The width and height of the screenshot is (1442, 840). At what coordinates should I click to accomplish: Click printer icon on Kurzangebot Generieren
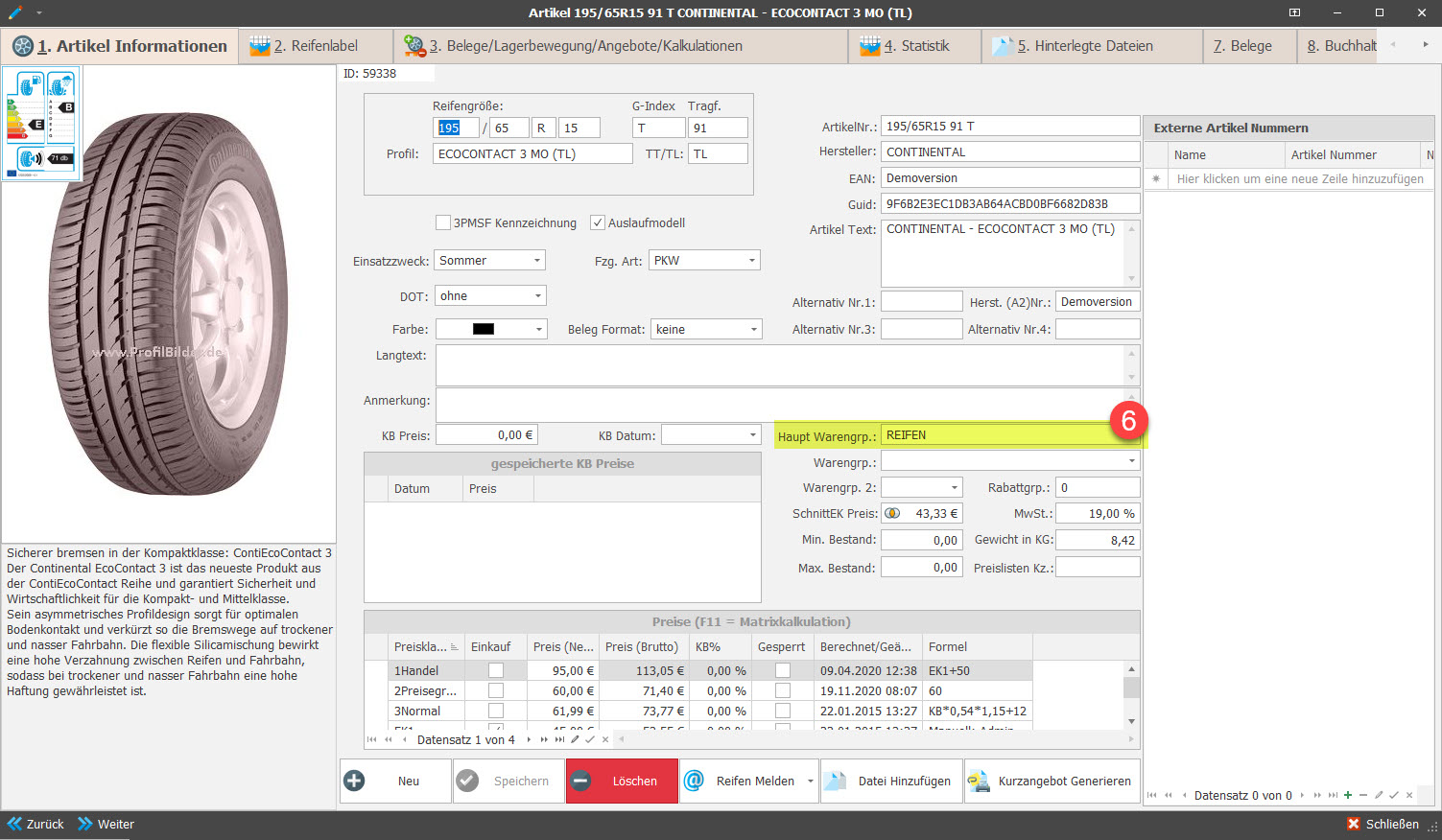click(979, 781)
